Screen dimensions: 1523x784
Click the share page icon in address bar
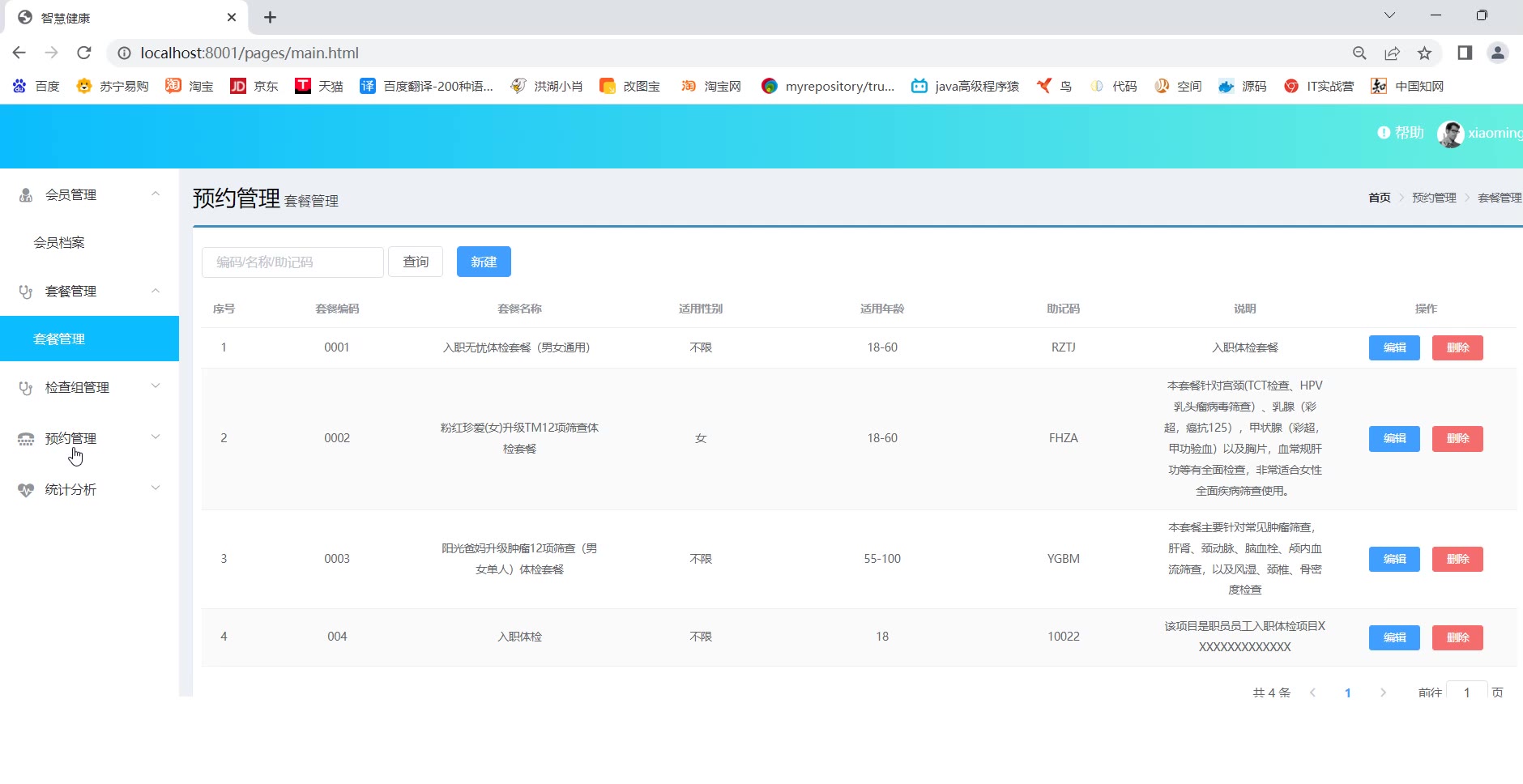[1392, 53]
